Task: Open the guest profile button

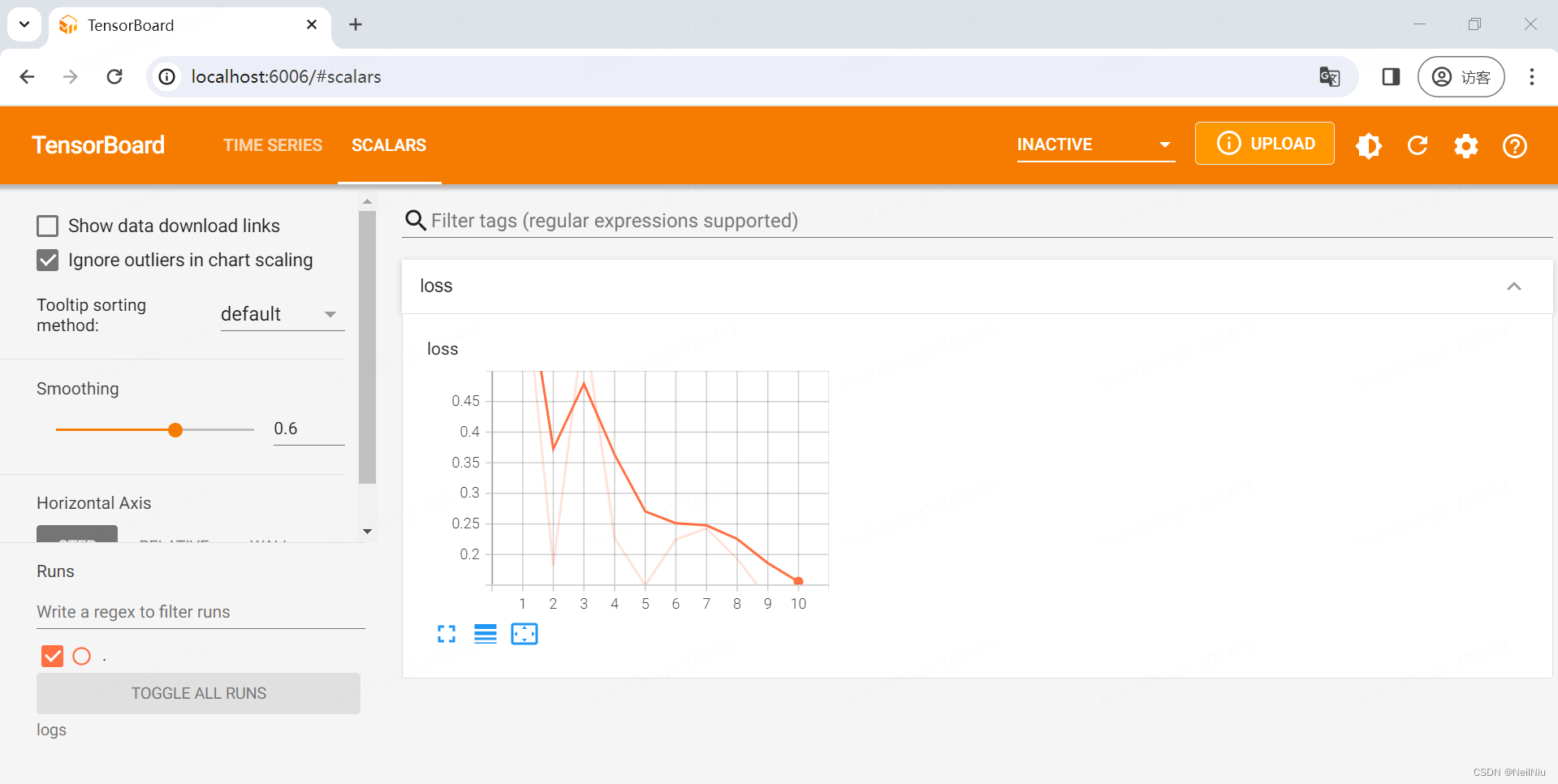Action: [x=1461, y=76]
